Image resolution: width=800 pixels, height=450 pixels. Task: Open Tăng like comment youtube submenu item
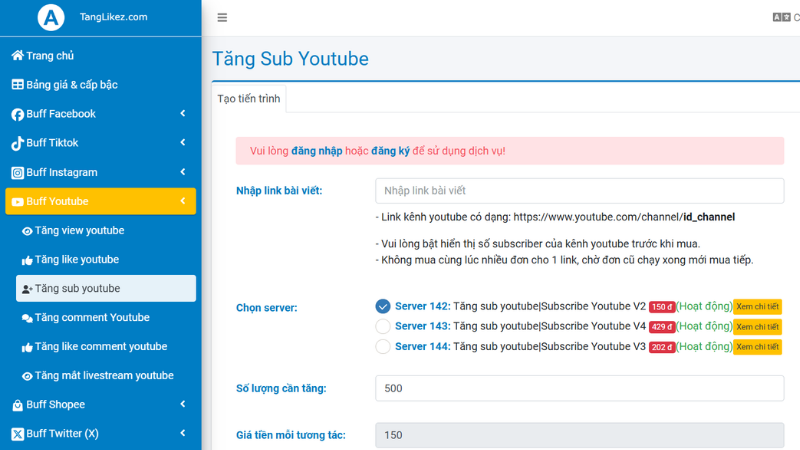coord(106,346)
